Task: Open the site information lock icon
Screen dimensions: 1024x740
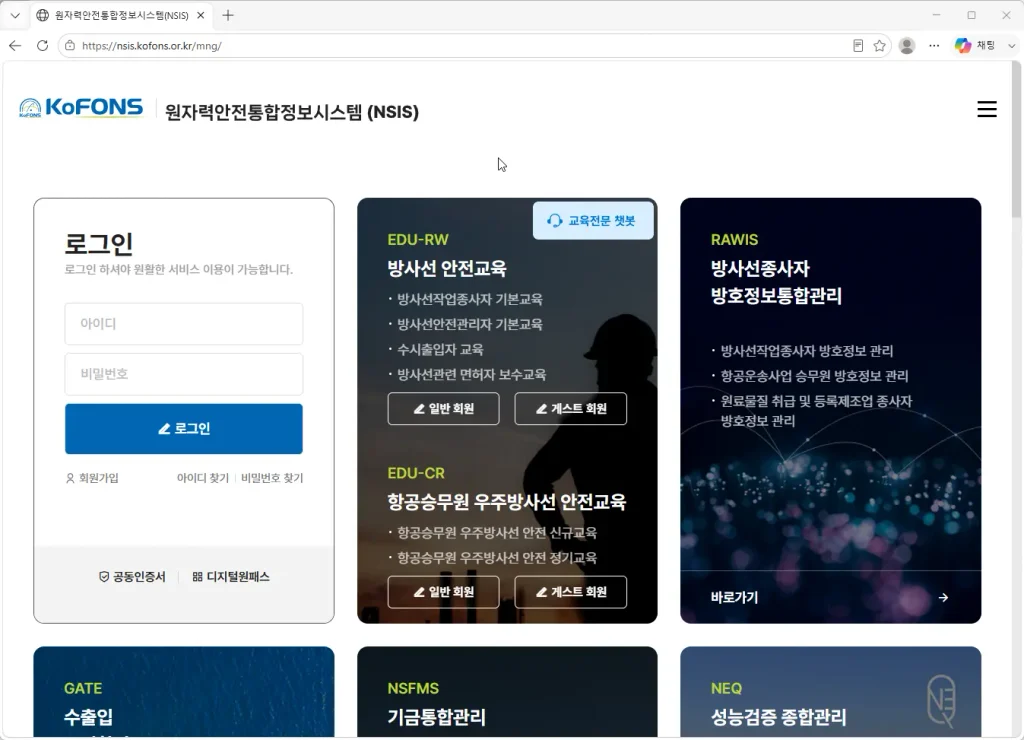Action: click(x=70, y=46)
